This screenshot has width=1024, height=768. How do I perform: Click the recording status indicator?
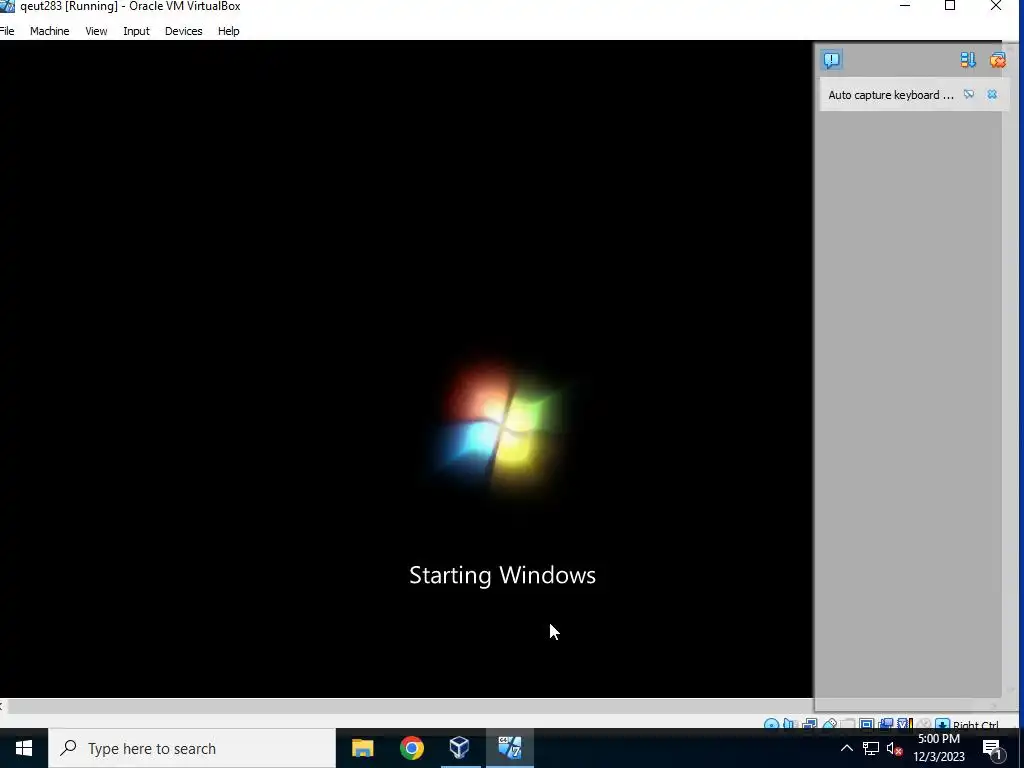tap(886, 724)
